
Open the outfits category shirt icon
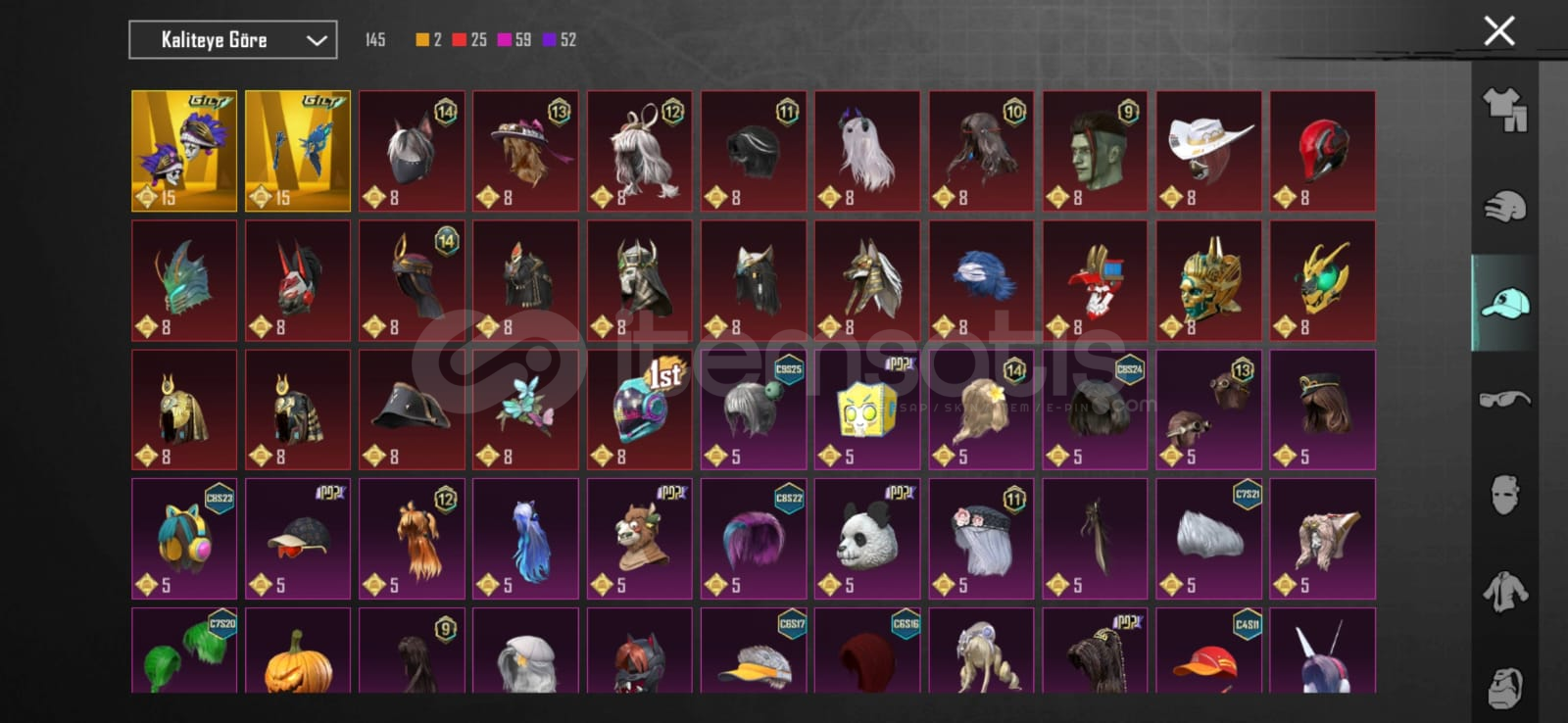[x=1504, y=109]
